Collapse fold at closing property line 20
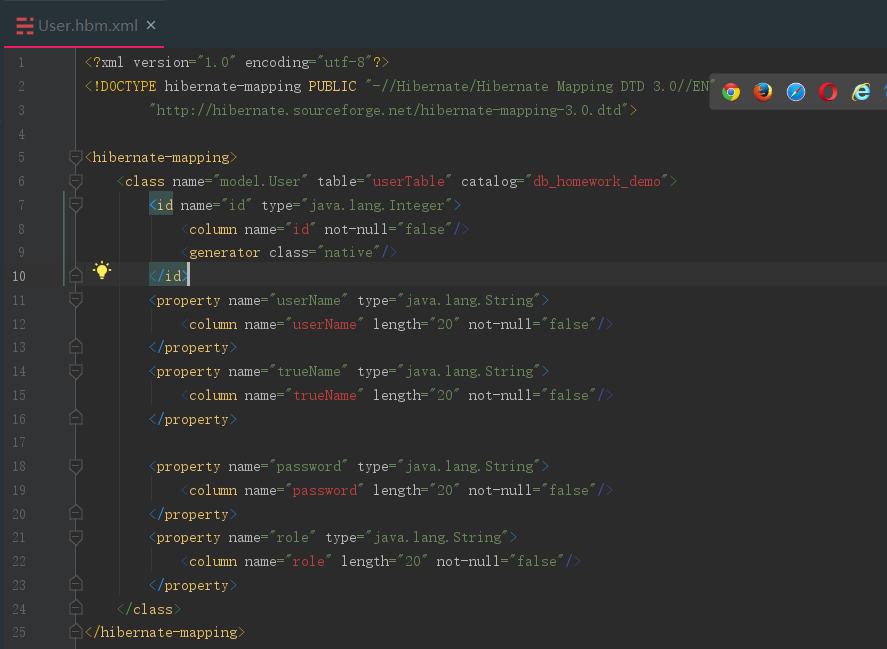The width and height of the screenshot is (887, 649). [x=75, y=514]
